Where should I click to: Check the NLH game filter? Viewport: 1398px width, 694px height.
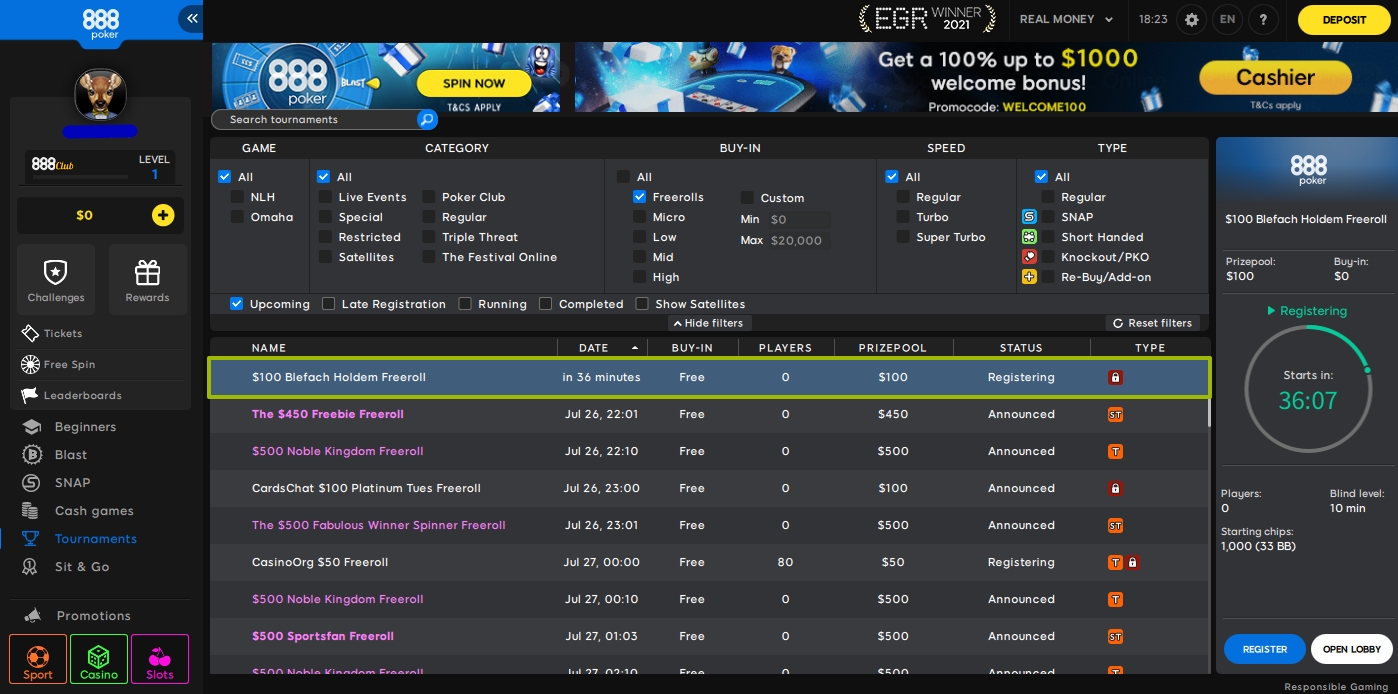237,197
